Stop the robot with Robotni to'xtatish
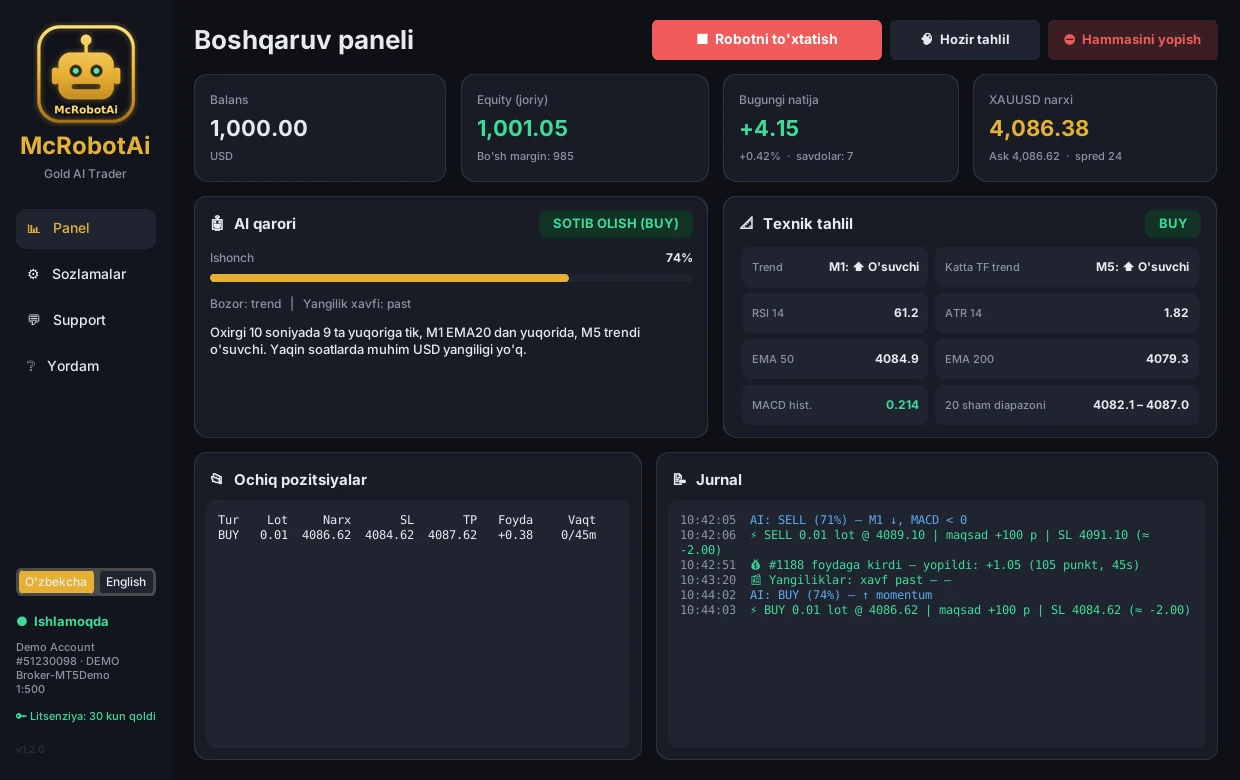The image size is (1240, 780). (x=767, y=40)
